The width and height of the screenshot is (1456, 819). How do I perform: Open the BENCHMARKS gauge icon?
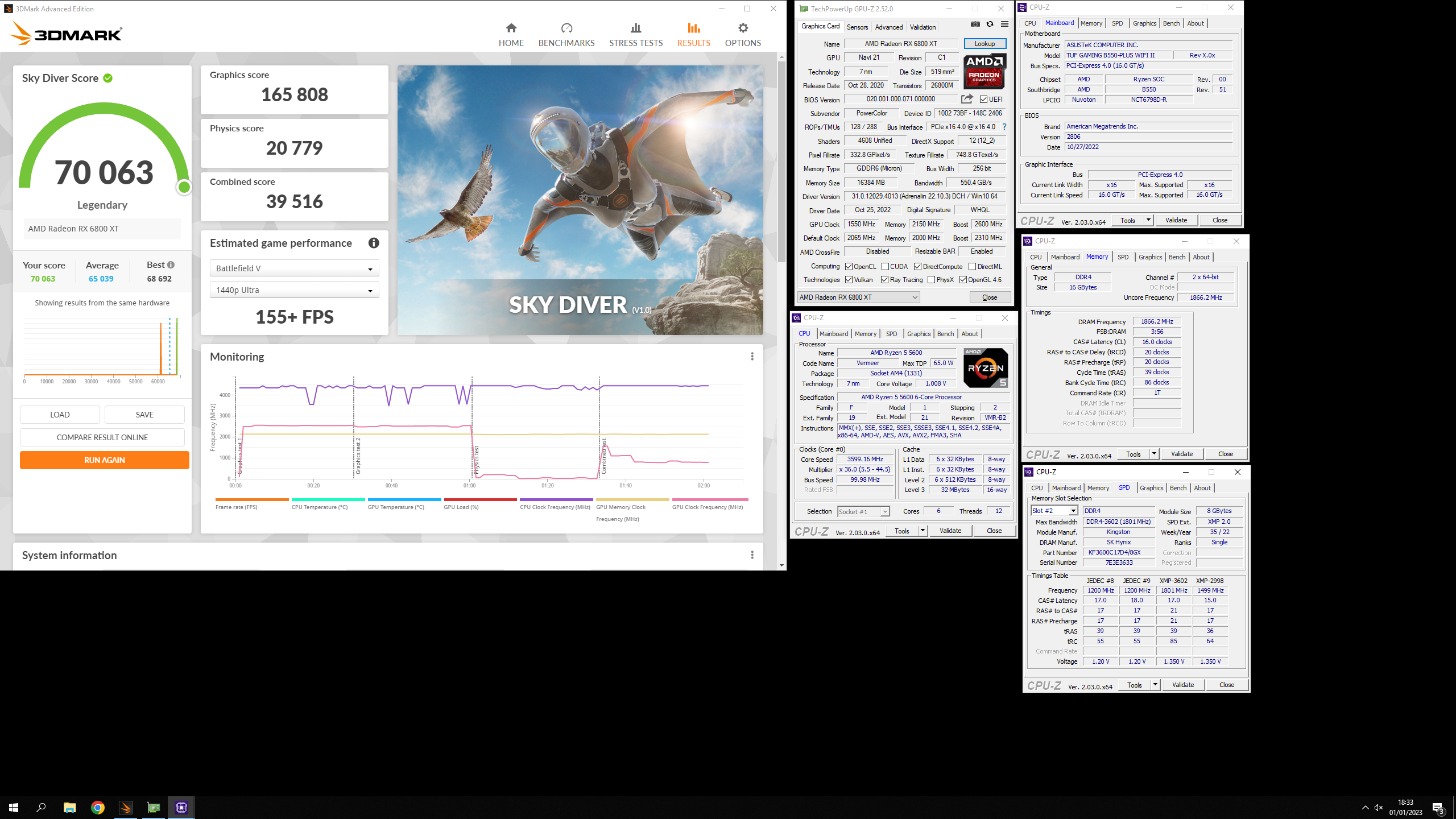pos(566,28)
